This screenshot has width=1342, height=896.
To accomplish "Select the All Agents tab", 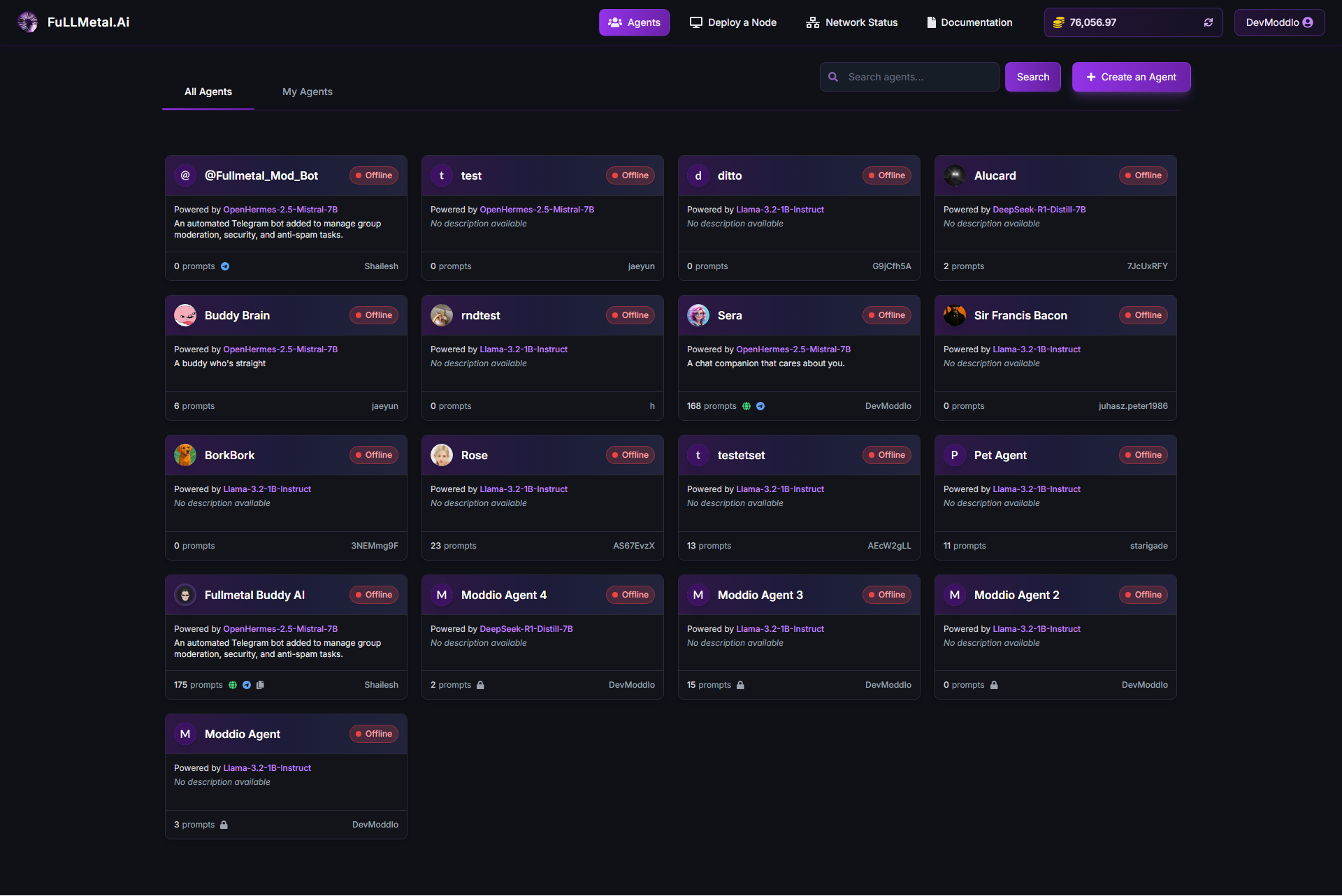I will point(208,92).
